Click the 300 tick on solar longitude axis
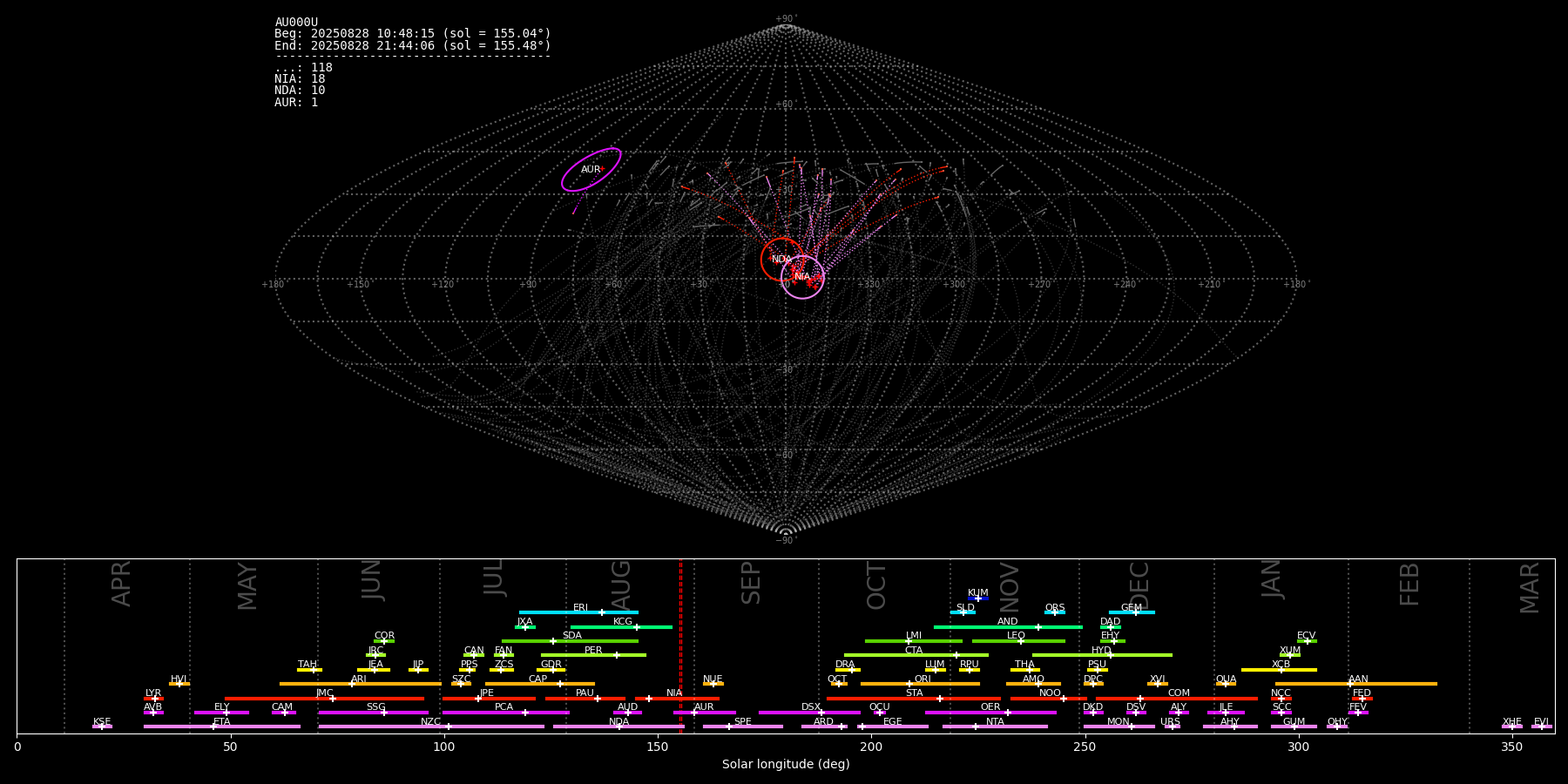Image resolution: width=1568 pixels, height=784 pixels. tap(1298, 747)
